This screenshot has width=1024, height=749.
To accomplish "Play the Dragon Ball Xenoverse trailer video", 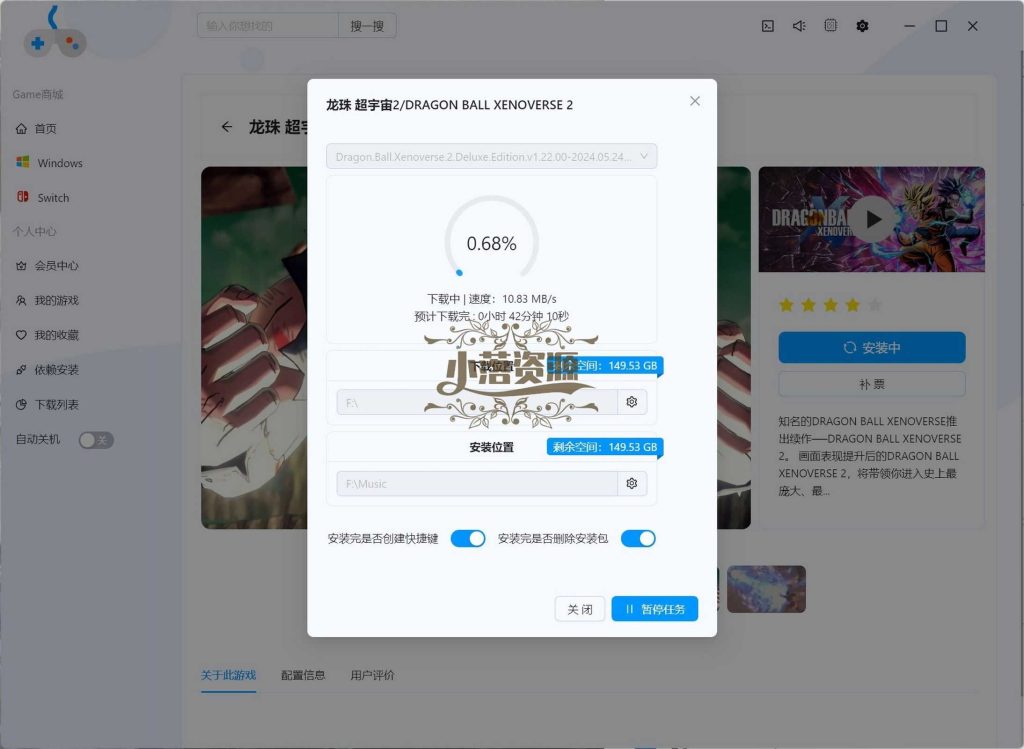I will click(x=872, y=219).
